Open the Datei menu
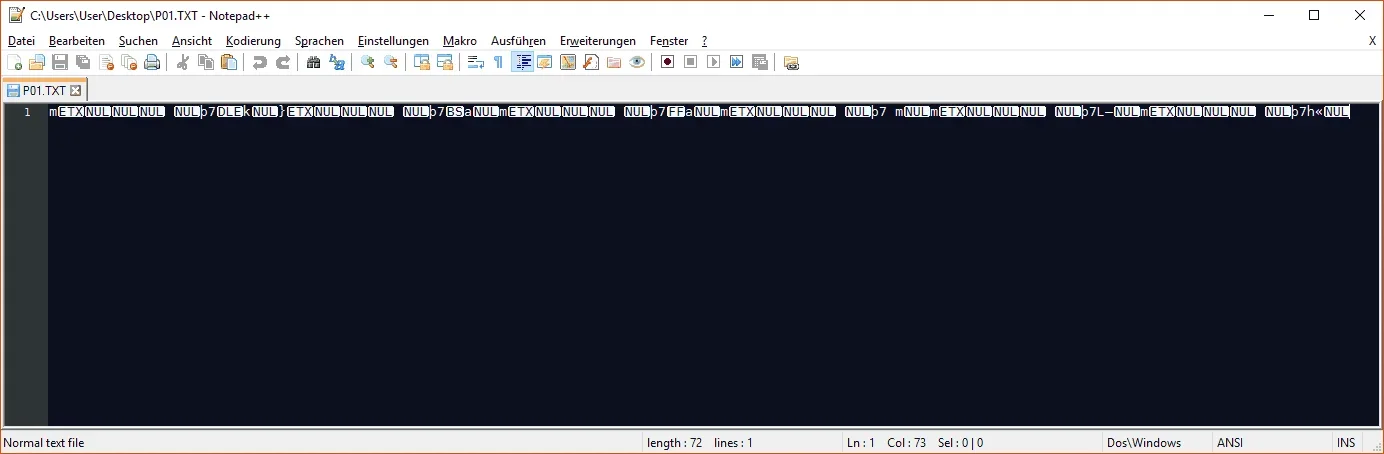This screenshot has height=454, width=1384. click(x=21, y=41)
